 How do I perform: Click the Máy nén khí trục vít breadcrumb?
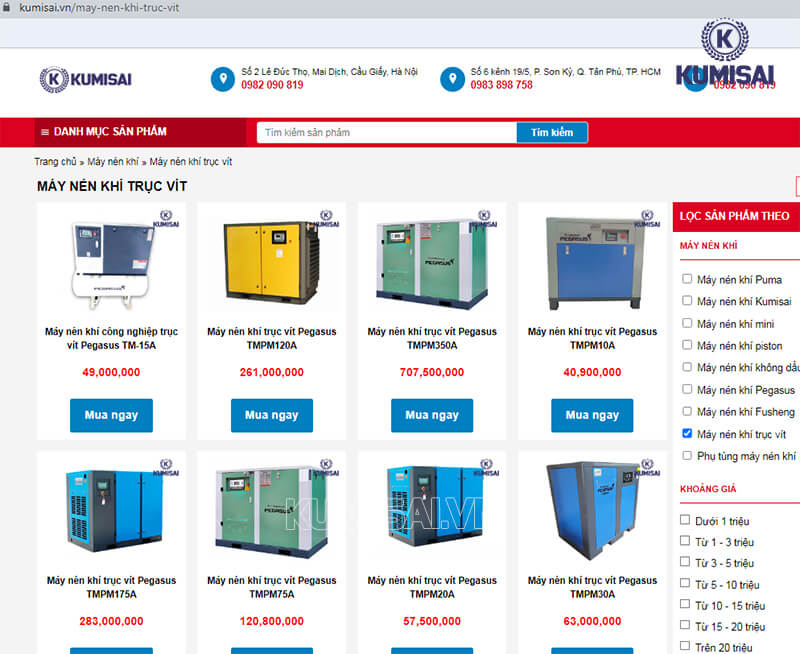(x=191, y=162)
